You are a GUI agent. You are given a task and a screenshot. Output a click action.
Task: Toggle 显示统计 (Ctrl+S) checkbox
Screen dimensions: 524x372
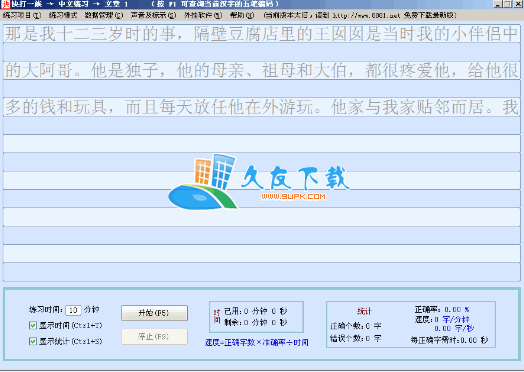point(33,341)
